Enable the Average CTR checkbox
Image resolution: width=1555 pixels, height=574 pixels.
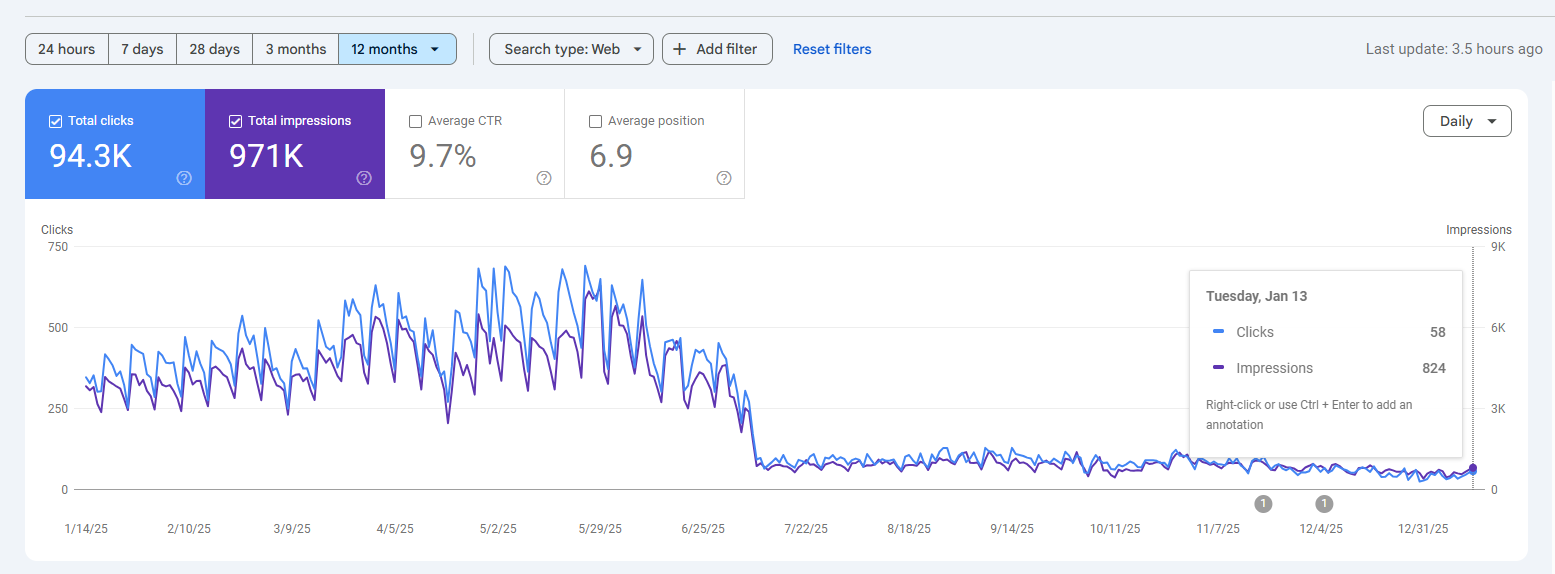click(x=415, y=121)
